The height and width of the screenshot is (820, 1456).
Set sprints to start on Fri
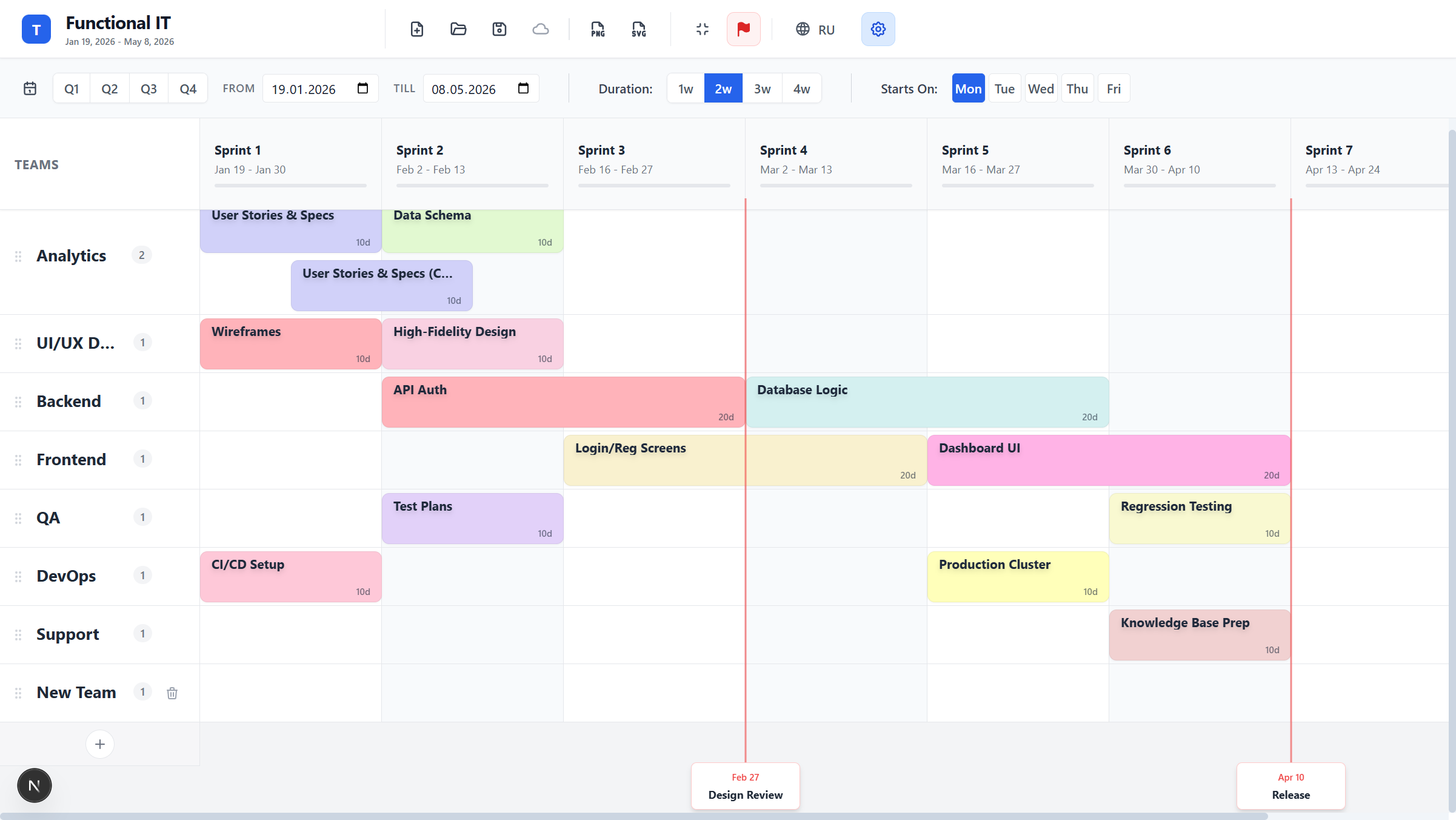coord(1114,89)
